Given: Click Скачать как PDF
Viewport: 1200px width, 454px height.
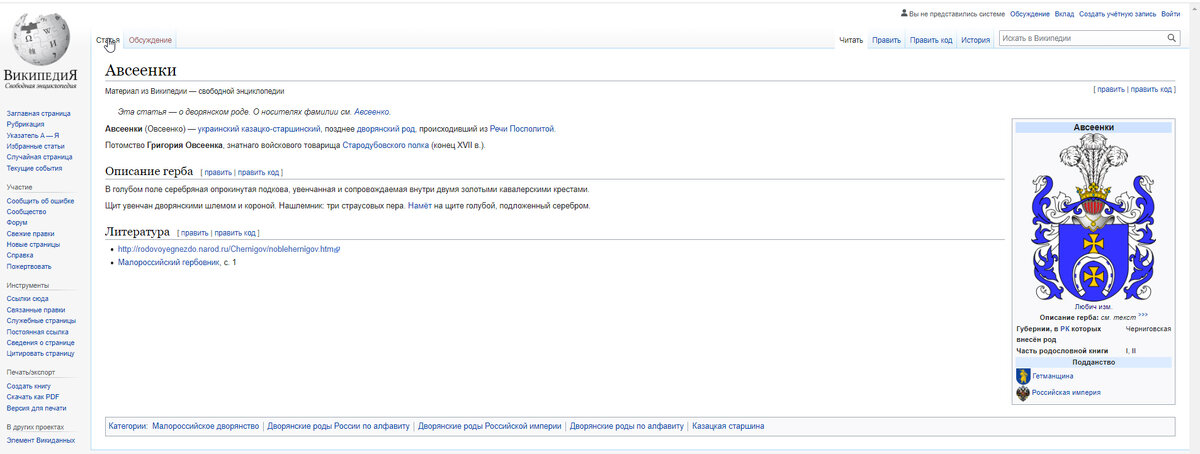Looking at the screenshot, I should click(x=33, y=397).
